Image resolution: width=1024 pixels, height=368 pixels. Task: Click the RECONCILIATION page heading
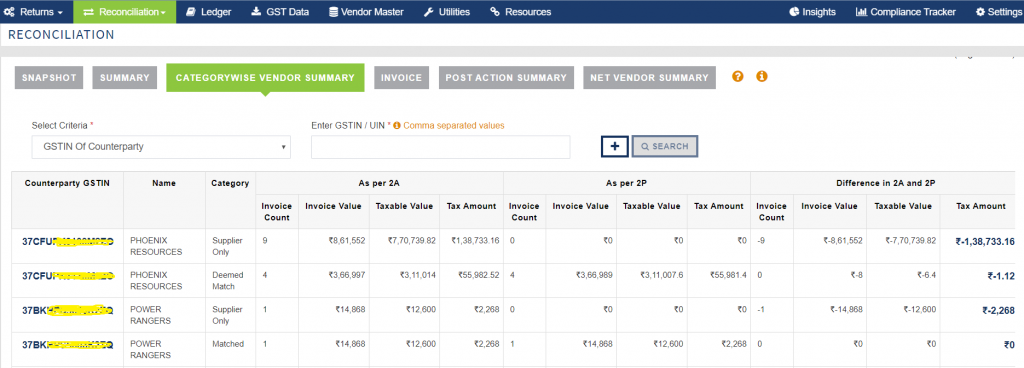coord(61,35)
